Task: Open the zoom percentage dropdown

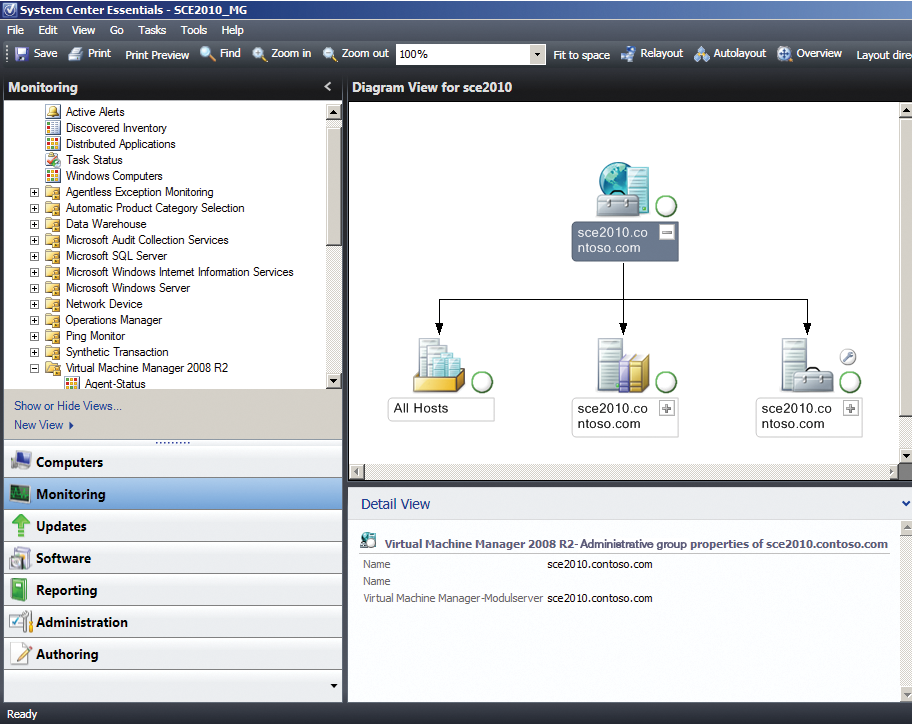Action: (537, 53)
